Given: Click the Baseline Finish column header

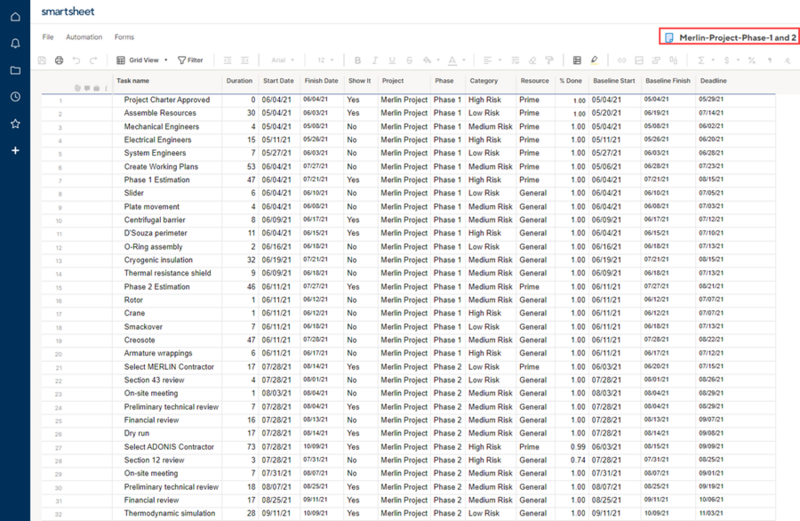Looking at the screenshot, I should pos(668,81).
